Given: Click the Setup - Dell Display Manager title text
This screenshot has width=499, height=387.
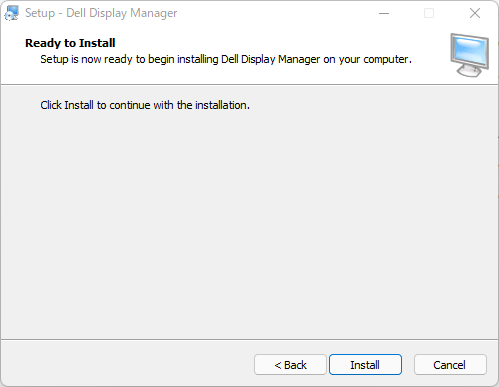Looking at the screenshot, I should coord(101,13).
